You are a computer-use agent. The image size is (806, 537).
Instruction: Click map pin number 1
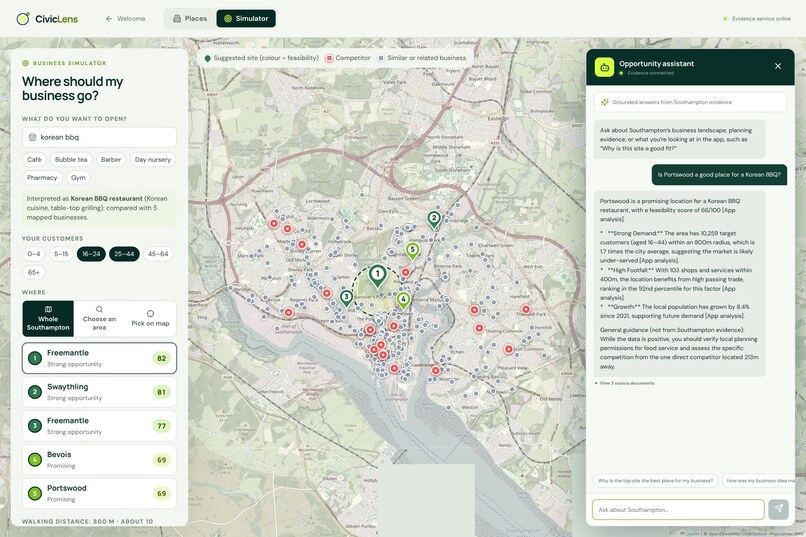pos(377,275)
